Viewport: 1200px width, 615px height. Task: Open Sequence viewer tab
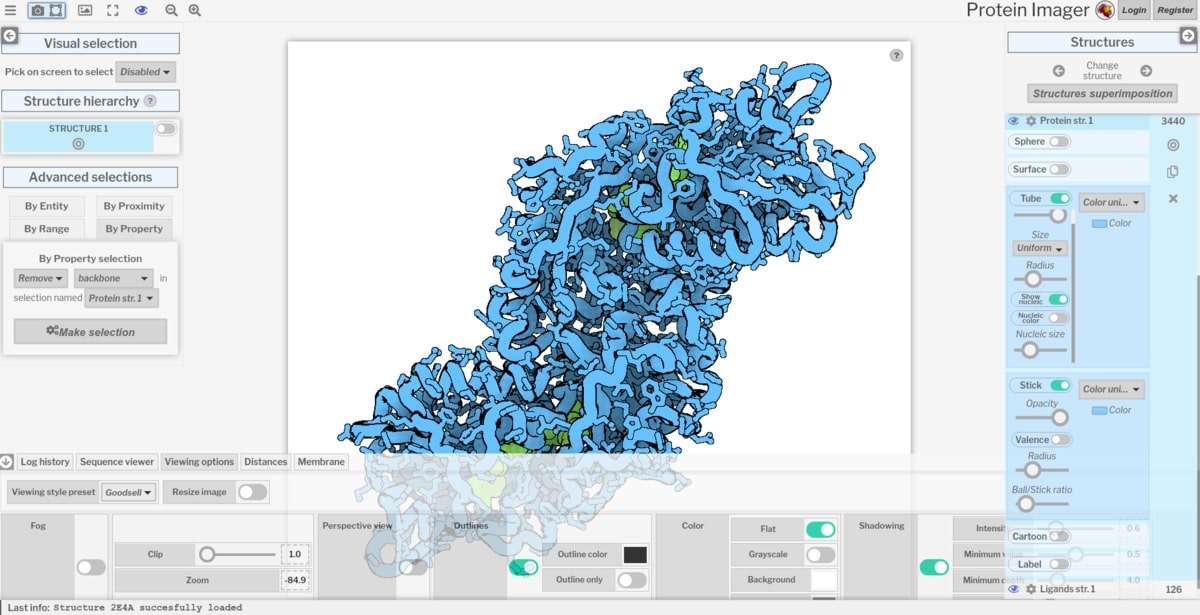point(117,462)
